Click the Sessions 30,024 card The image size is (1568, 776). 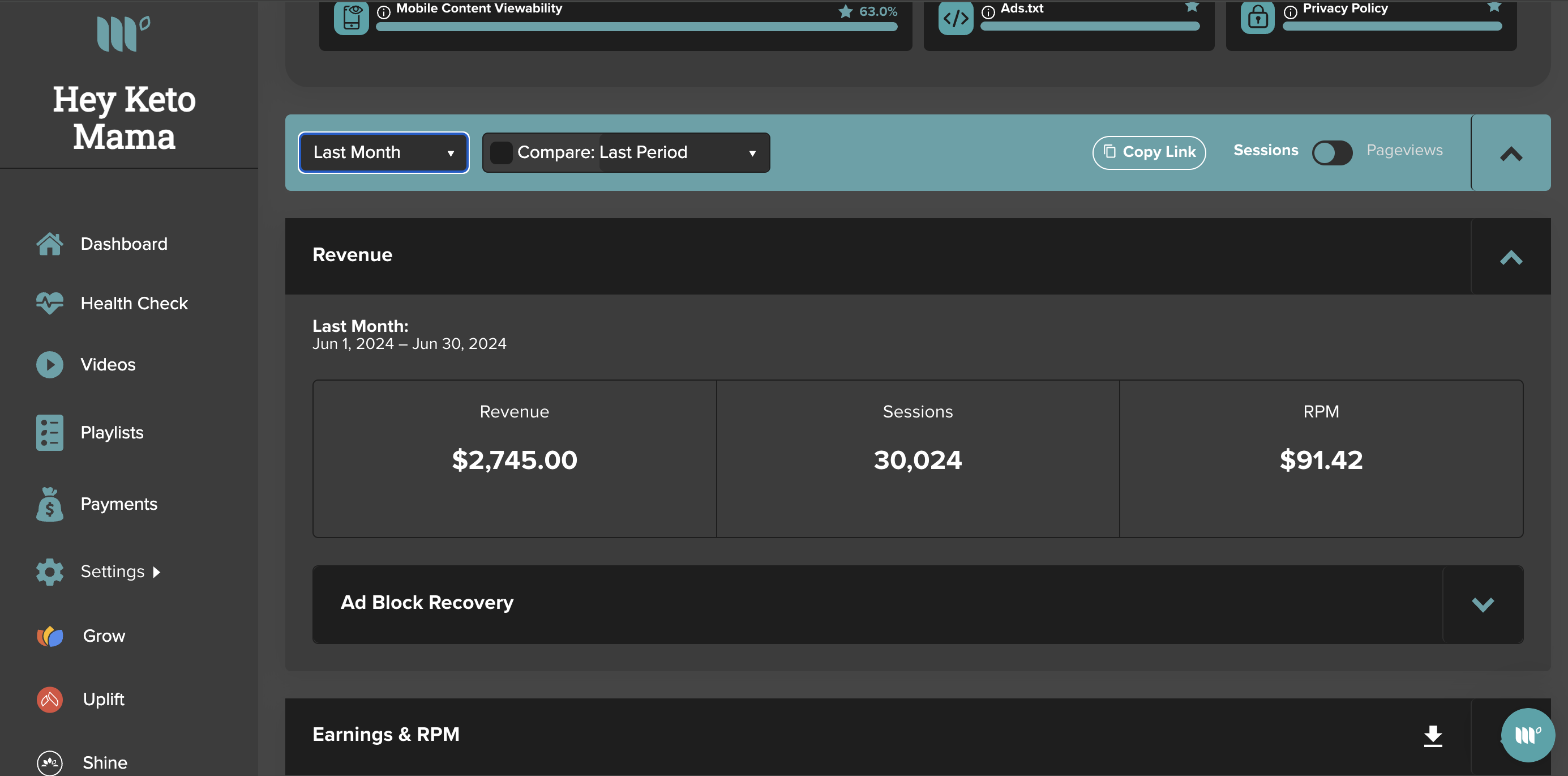click(x=918, y=459)
